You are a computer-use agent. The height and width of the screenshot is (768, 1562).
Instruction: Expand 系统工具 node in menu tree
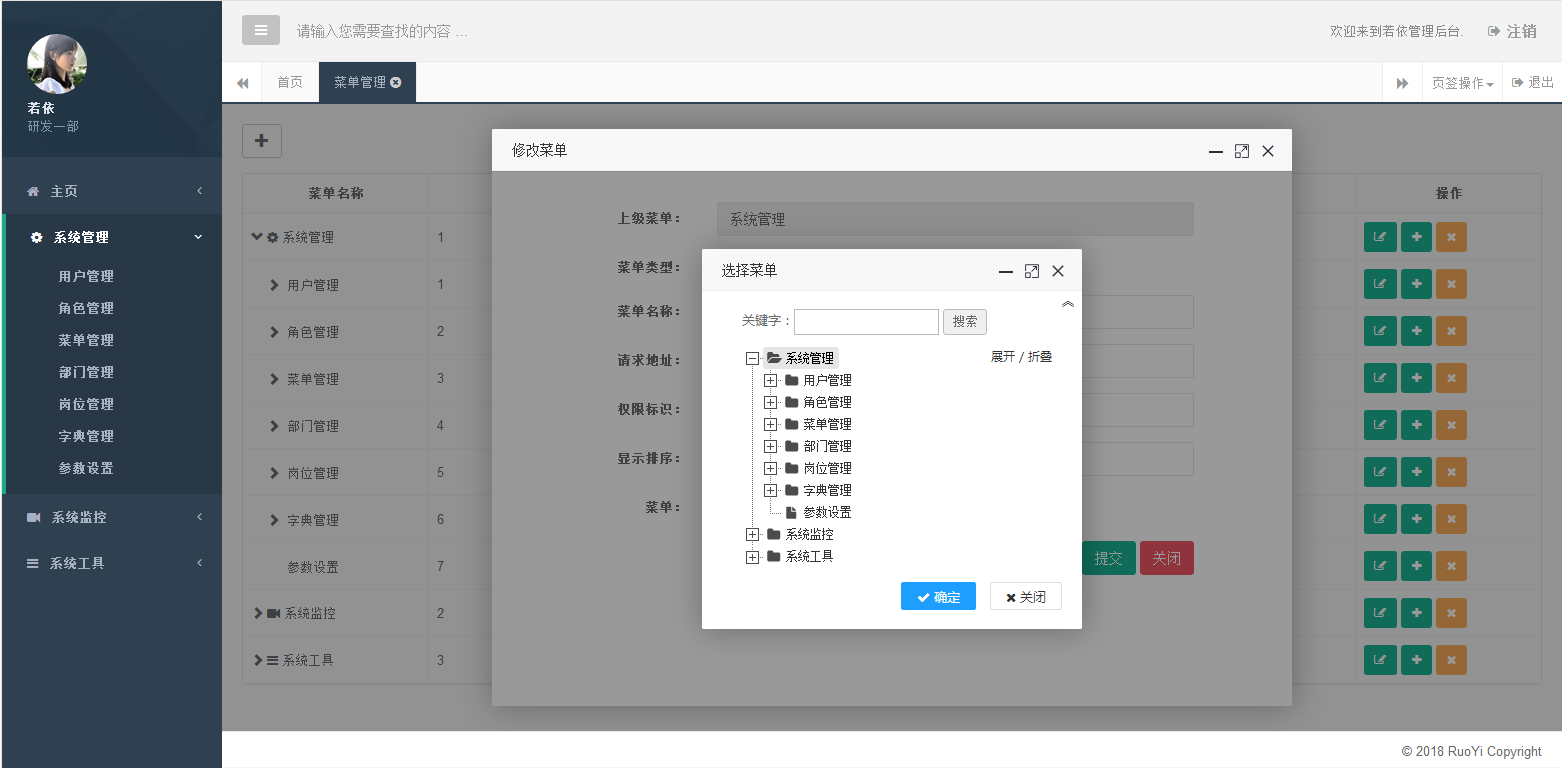pyautogui.click(x=752, y=556)
